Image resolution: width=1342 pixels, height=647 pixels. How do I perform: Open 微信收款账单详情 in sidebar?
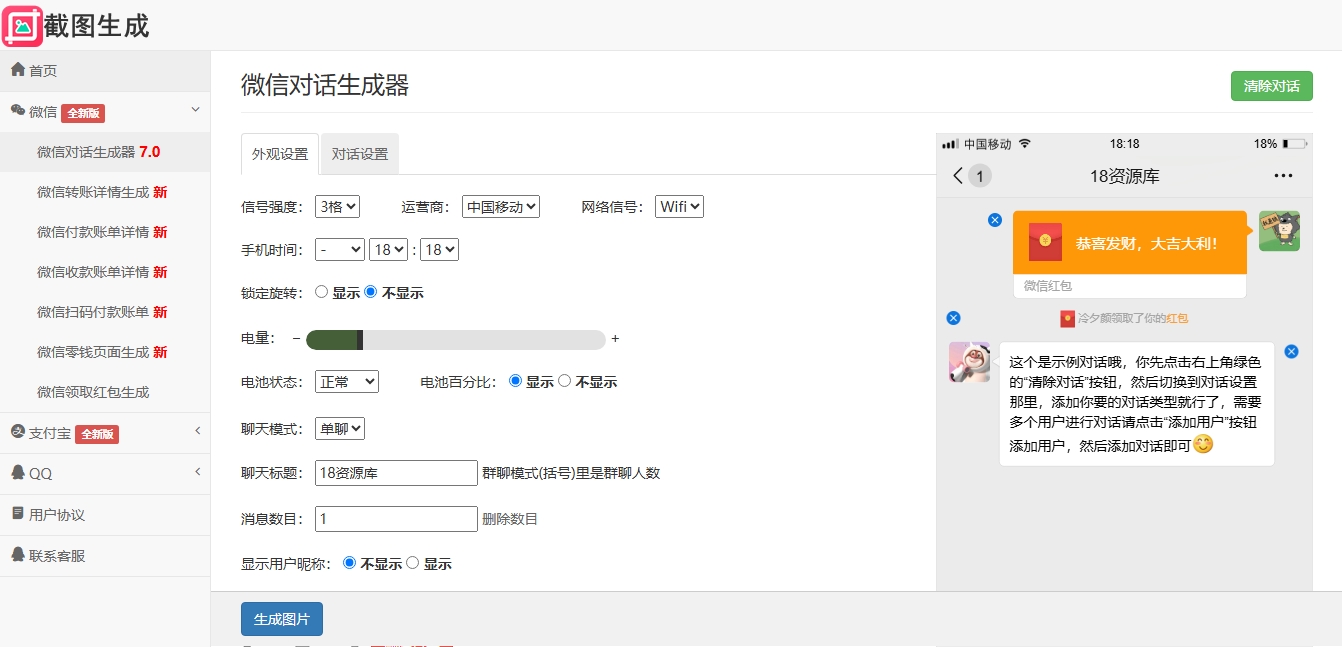pyautogui.click(x=105, y=272)
